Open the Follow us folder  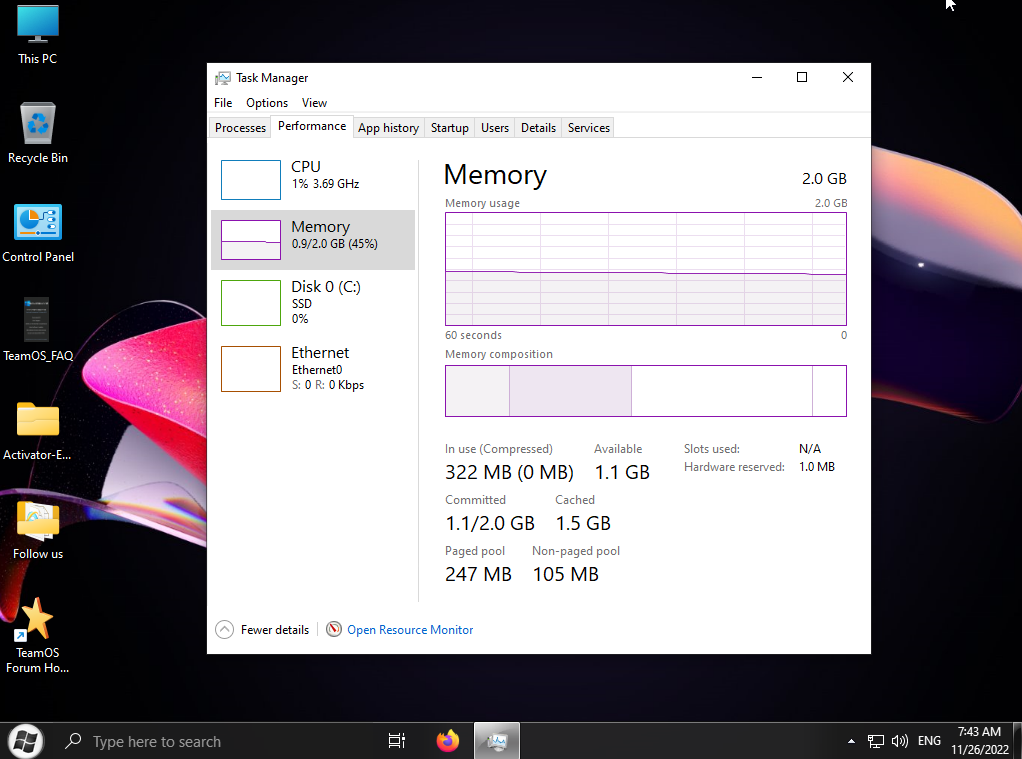[37, 529]
